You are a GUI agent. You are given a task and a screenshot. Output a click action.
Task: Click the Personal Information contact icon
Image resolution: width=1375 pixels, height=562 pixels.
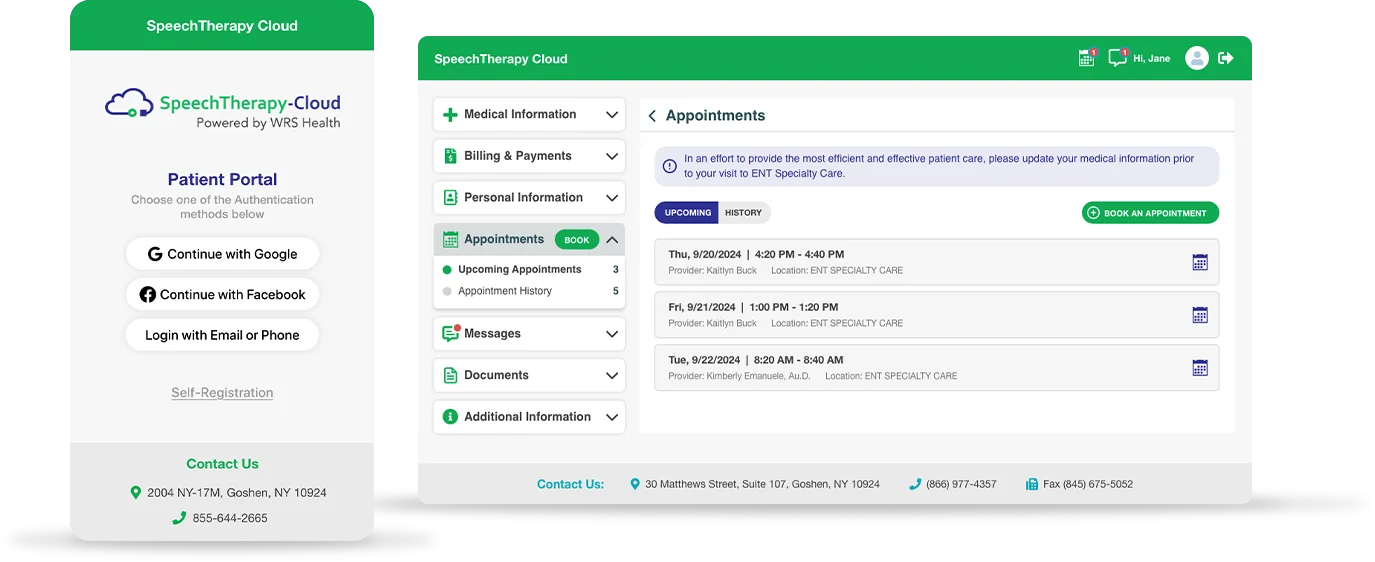pos(450,198)
